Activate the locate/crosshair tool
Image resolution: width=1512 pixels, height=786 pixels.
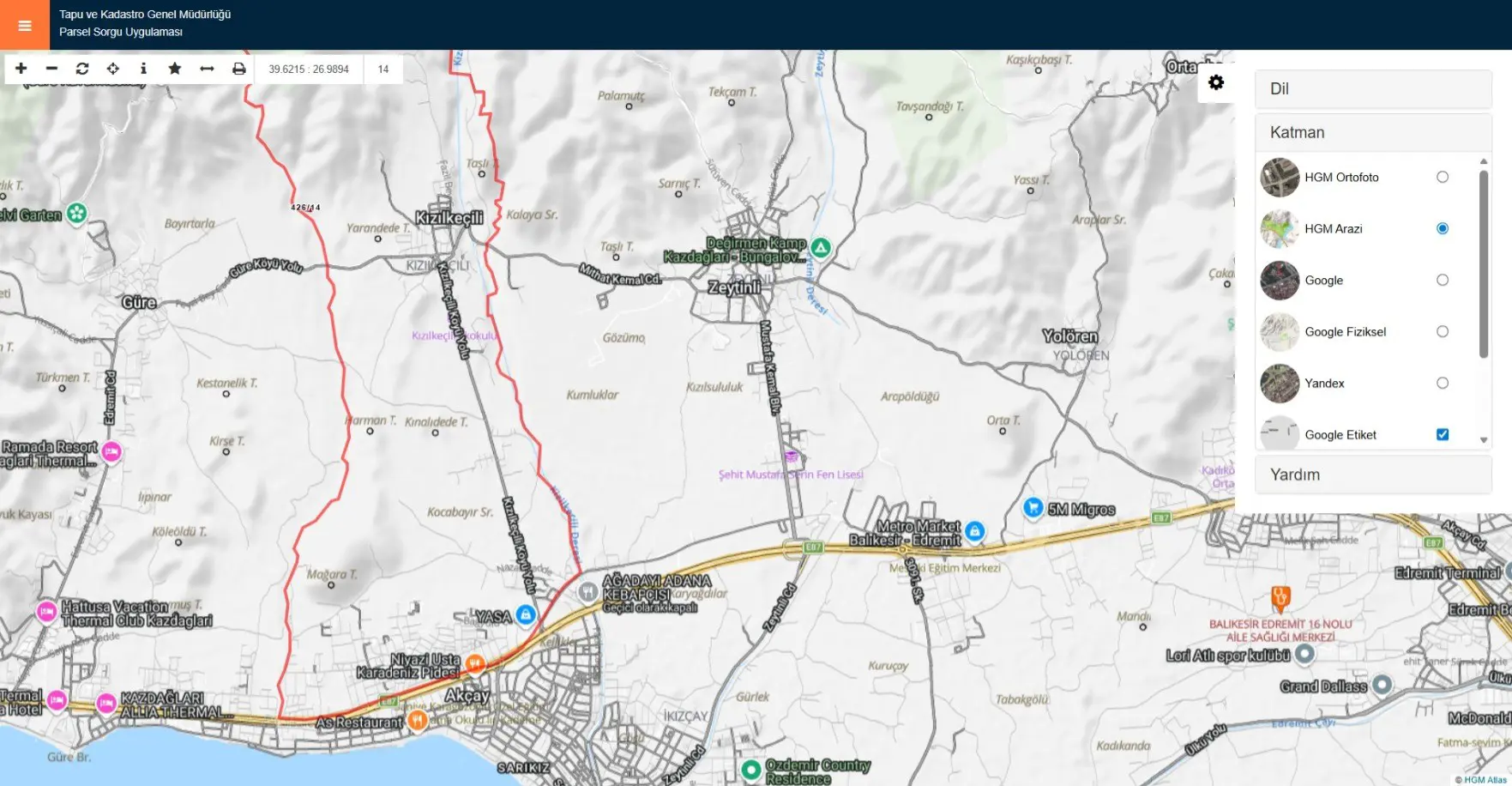pos(113,69)
